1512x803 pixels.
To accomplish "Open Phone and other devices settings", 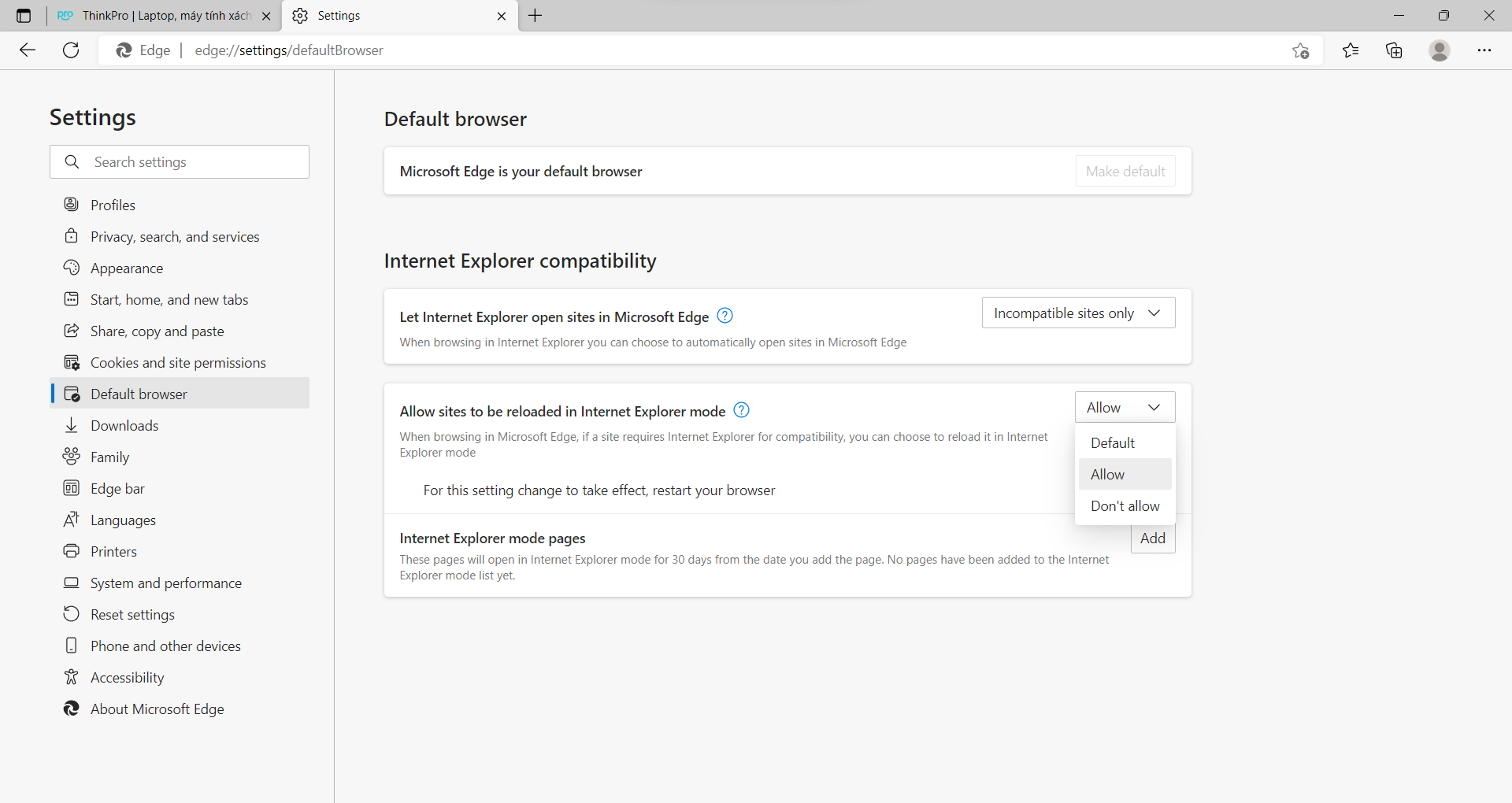I will 180,646.
